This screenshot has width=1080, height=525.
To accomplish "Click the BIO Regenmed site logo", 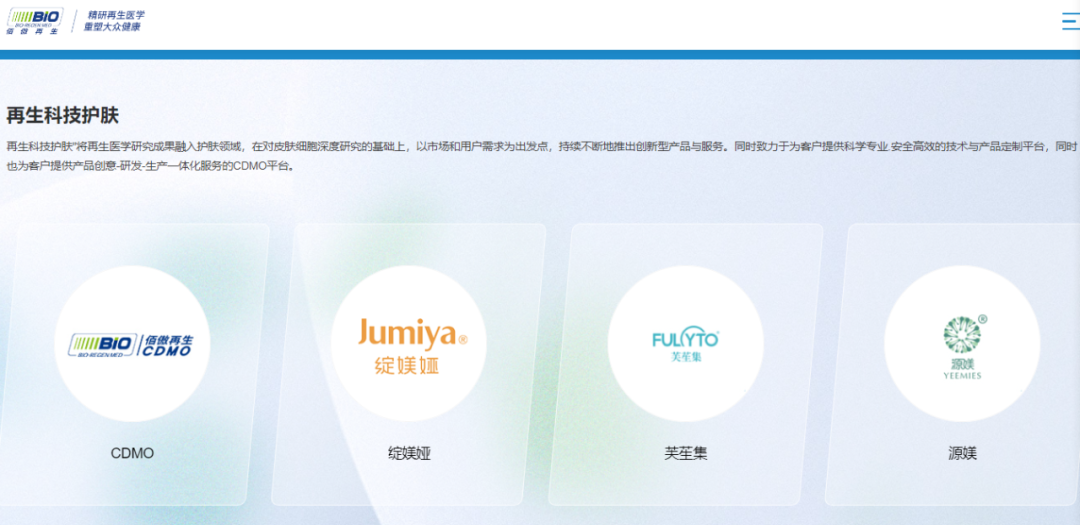I will [35, 21].
